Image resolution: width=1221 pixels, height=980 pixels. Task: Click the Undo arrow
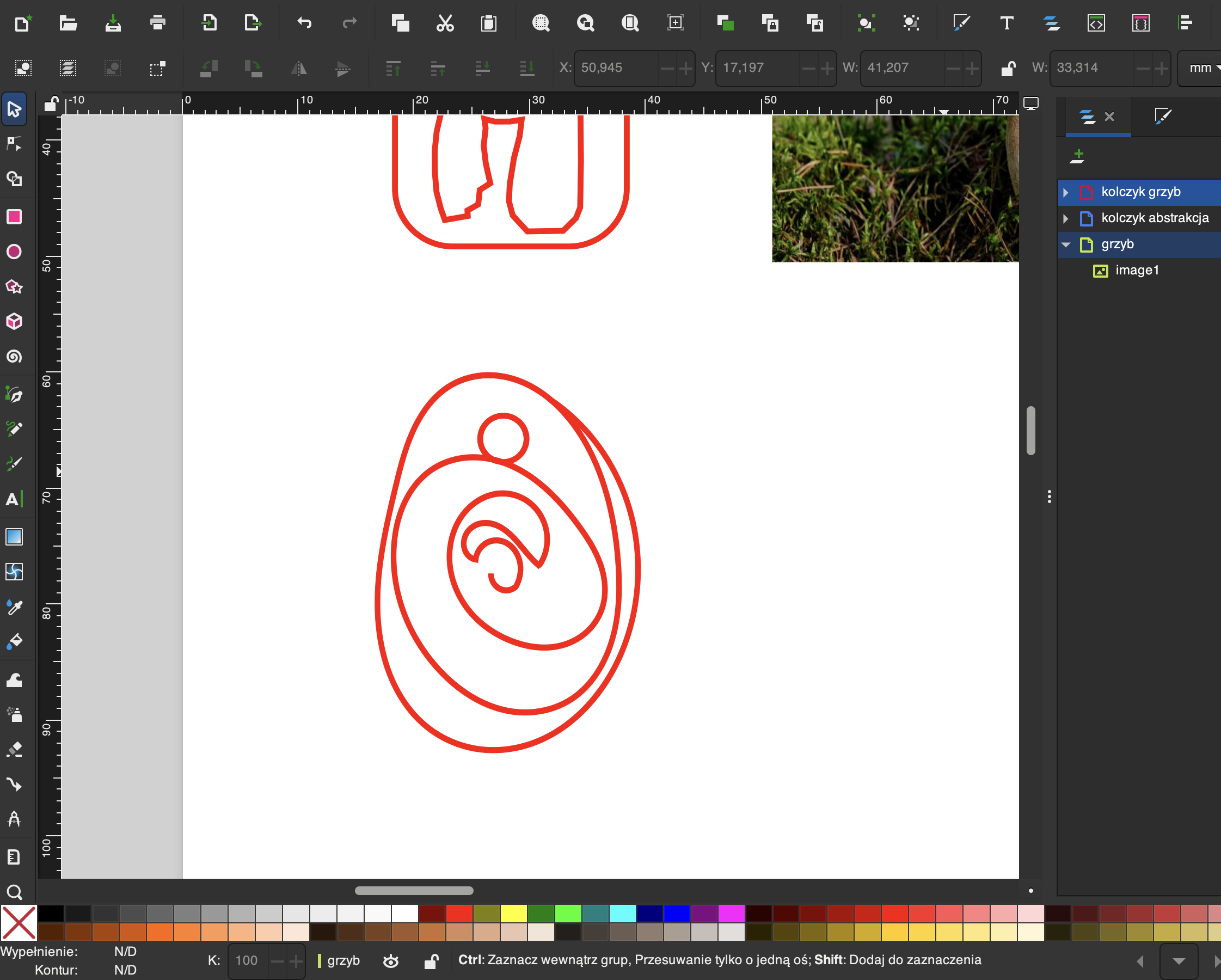(x=304, y=23)
